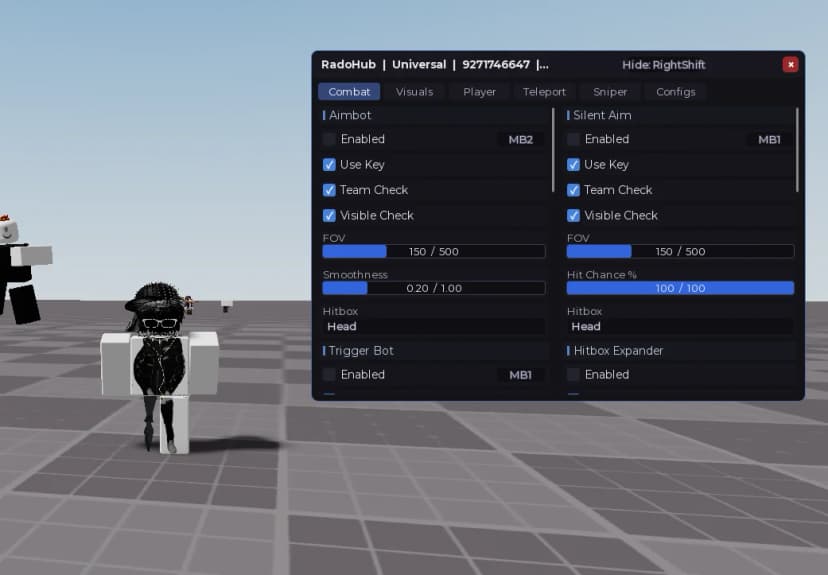Screen dimensions: 828x575
Task: Adjust the Silent Aim FOV slider
Action: pos(680,251)
